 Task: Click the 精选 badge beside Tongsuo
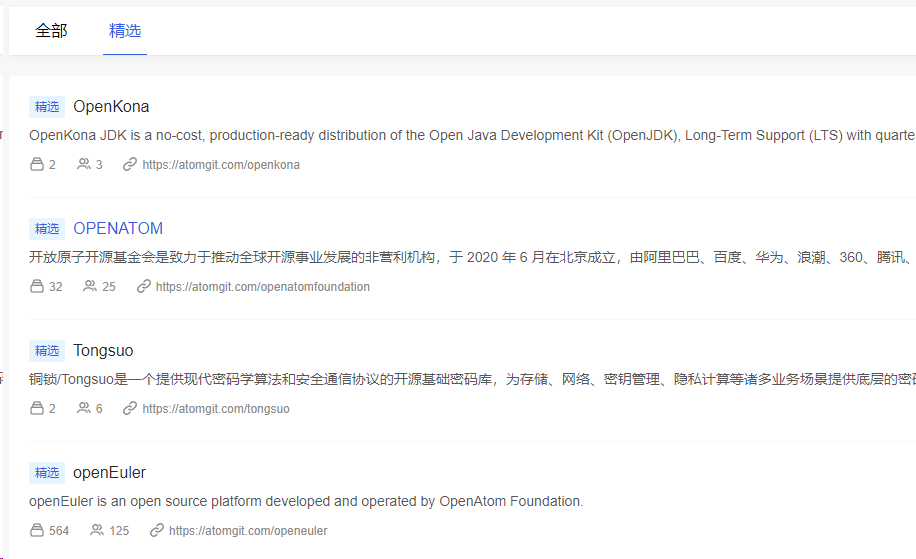[47, 351]
